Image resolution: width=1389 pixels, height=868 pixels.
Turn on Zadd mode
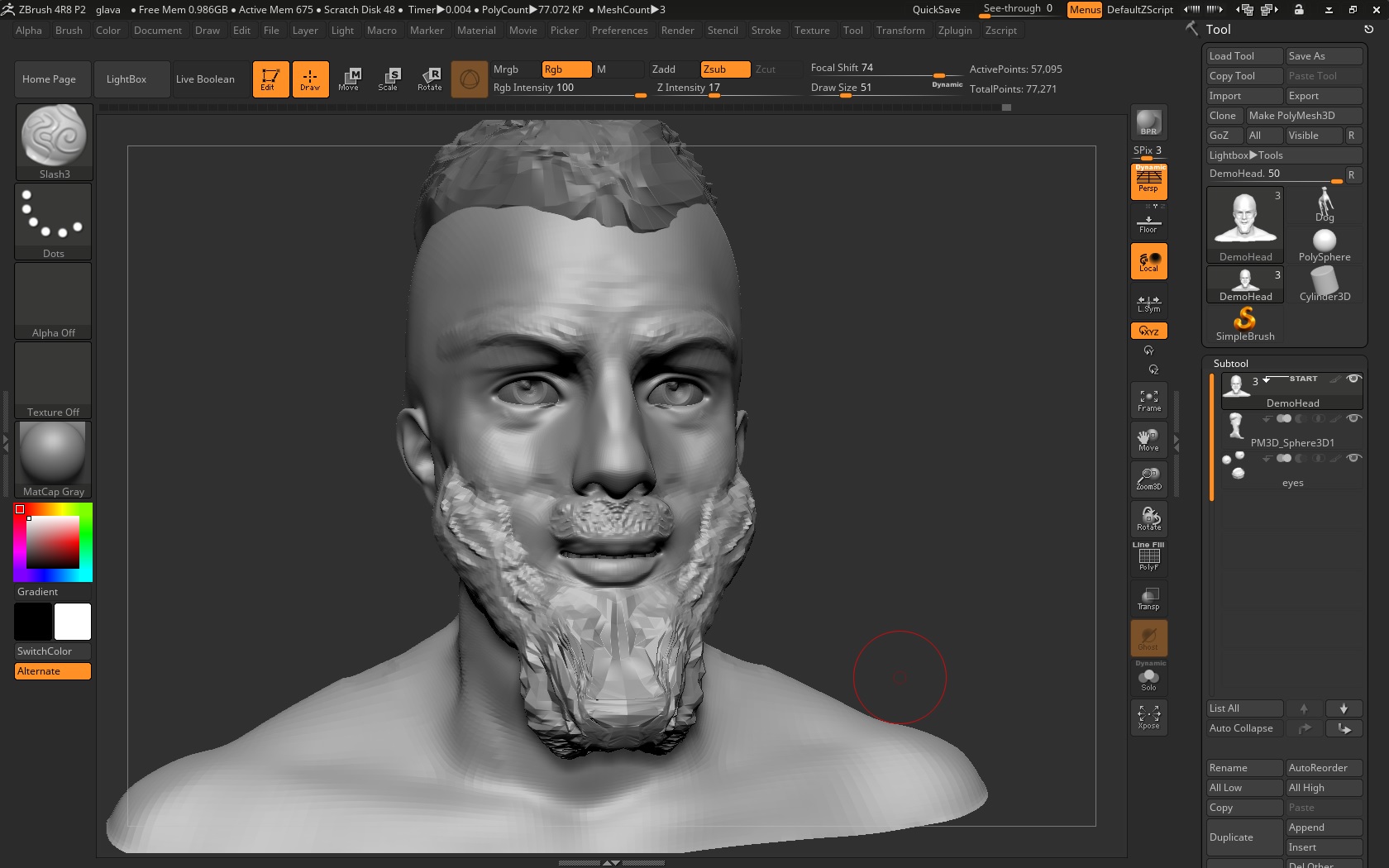[x=663, y=69]
